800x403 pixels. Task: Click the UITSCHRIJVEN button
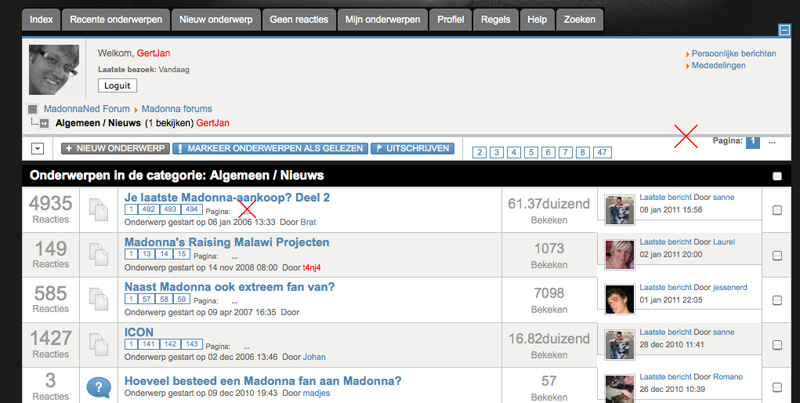(412, 148)
